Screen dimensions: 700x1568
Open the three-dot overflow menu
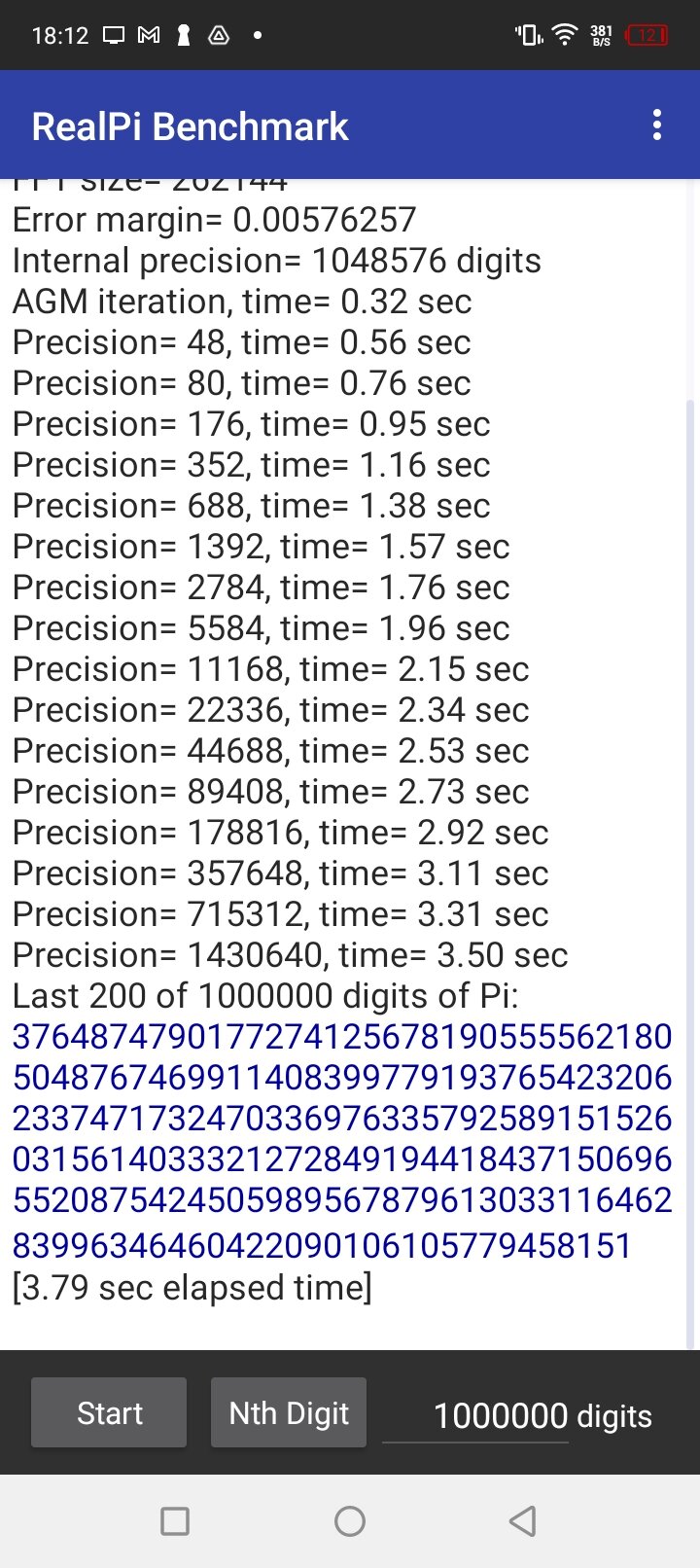657,125
